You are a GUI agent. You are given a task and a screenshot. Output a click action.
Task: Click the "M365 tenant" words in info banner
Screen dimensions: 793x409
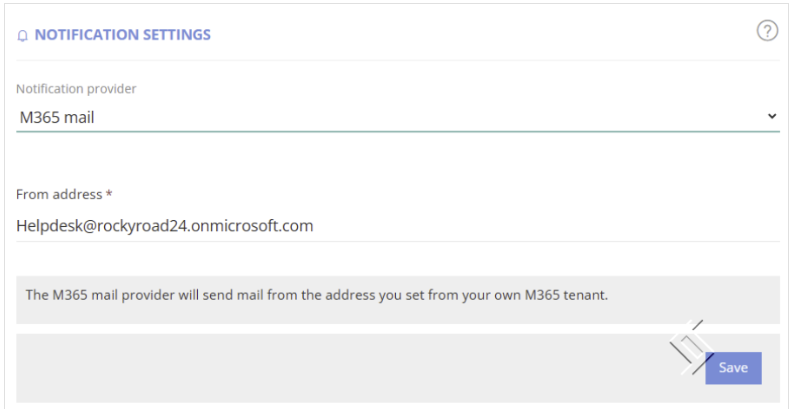566,295
